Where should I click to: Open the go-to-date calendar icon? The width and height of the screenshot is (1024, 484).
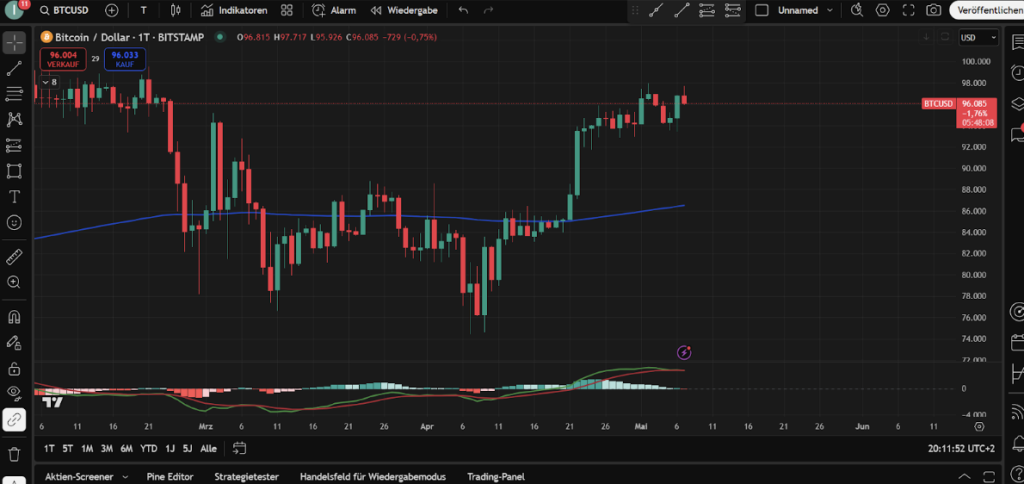pyautogui.click(x=240, y=449)
